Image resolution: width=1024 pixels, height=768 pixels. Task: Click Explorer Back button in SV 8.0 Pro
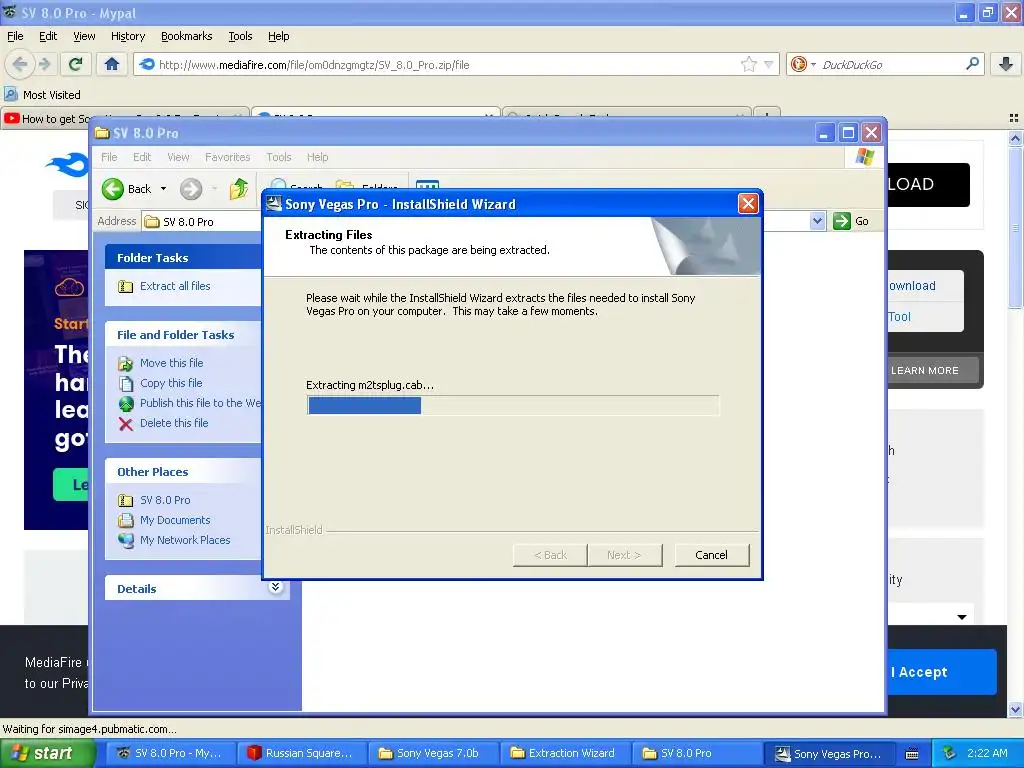coord(127,189)
